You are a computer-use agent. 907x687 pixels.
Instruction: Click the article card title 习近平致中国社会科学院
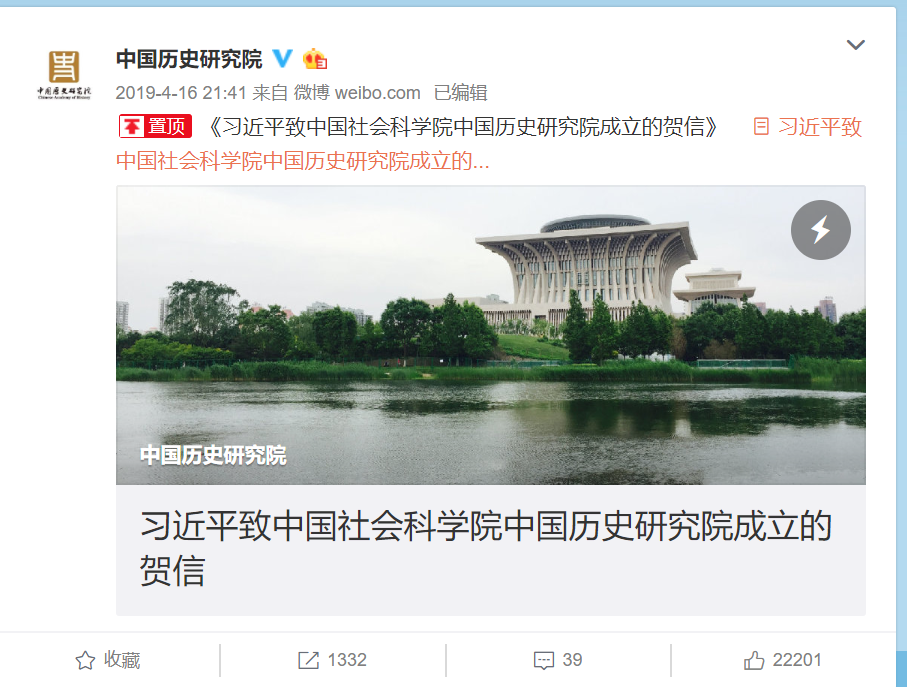pos(486,548)
